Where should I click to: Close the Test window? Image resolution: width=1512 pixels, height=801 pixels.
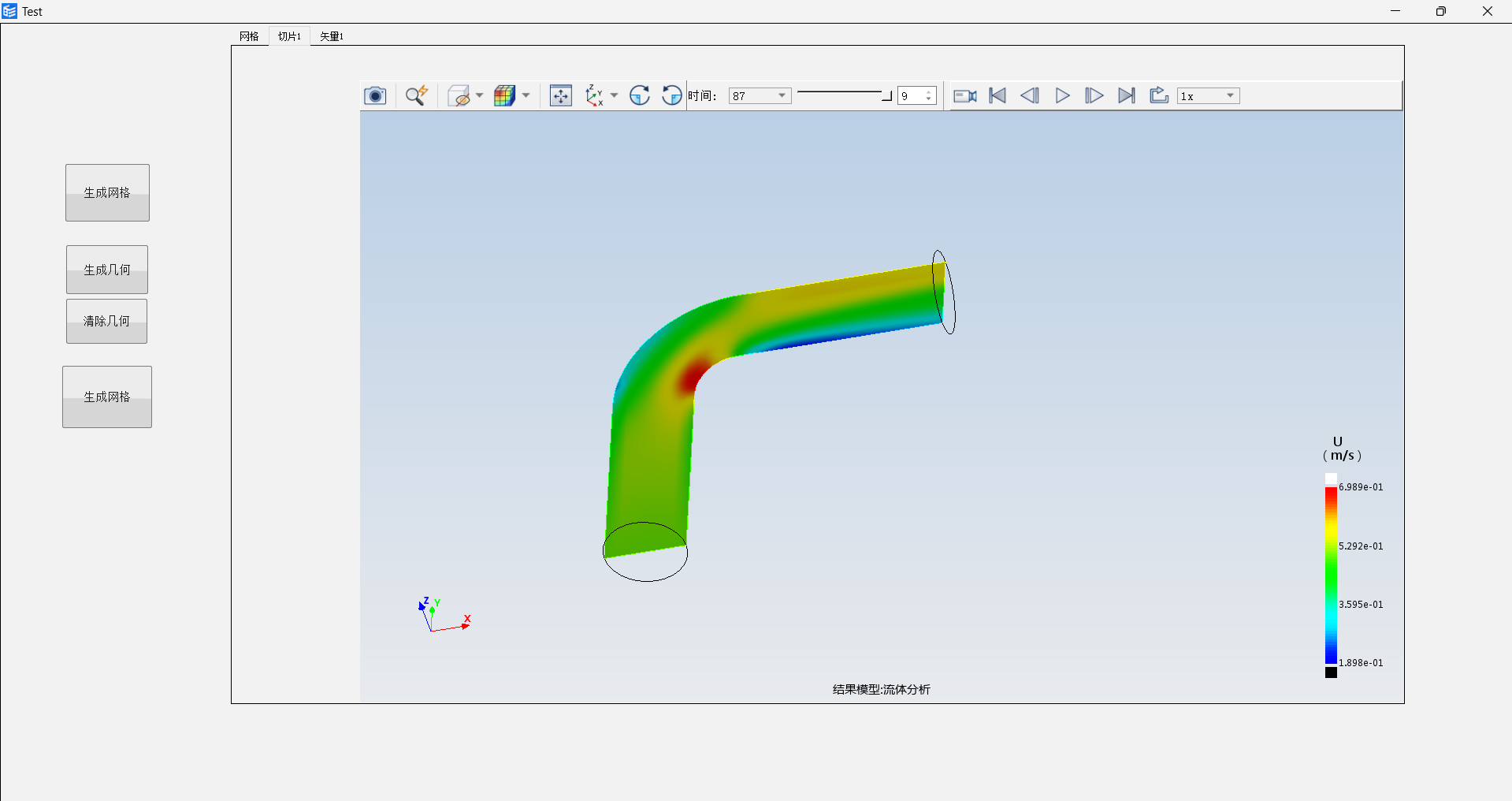1488,11
